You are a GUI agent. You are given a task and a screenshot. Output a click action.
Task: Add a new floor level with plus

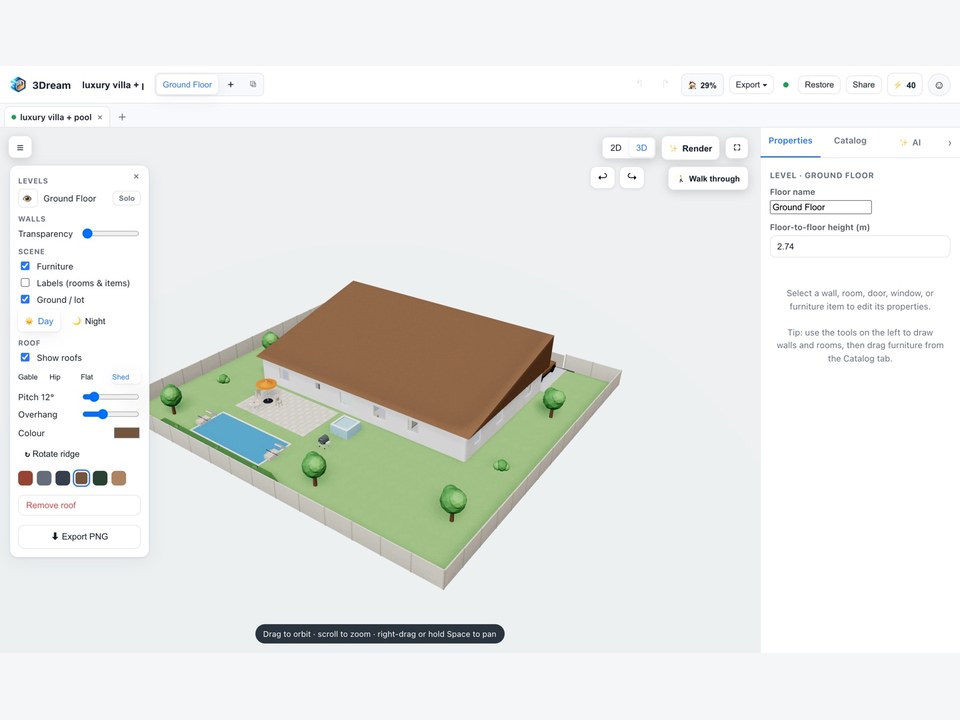tap(231, 84)
